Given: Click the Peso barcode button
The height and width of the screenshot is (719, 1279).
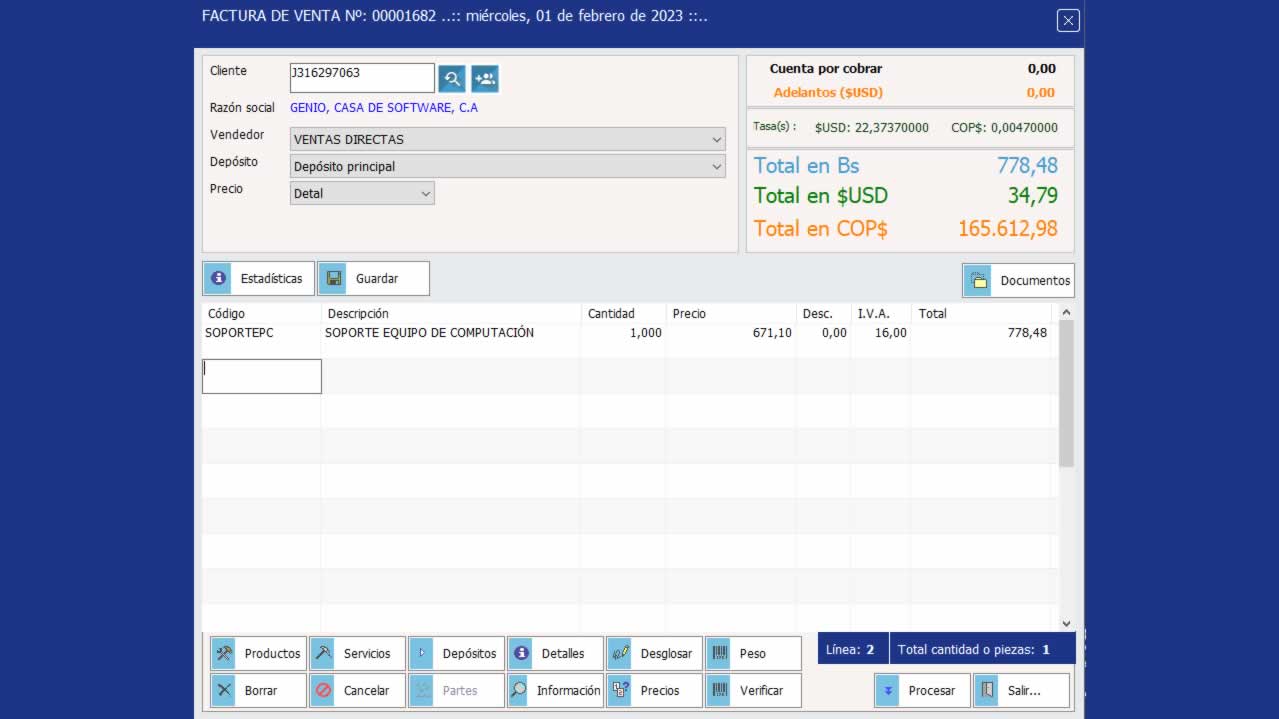Looking at the screenshot, I should [x=753, y=654].
